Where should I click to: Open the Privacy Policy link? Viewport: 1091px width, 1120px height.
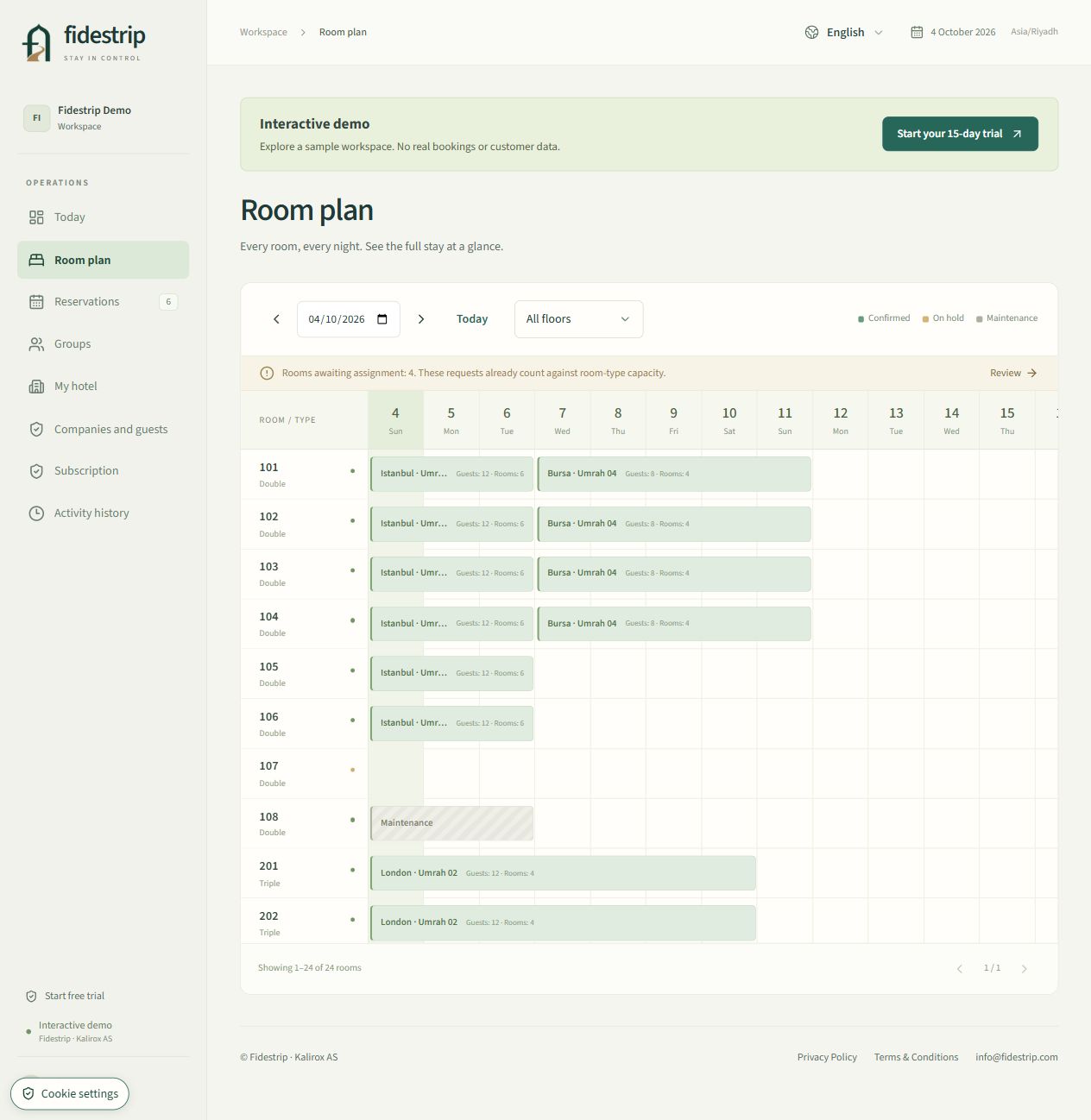click(827, 1057)
